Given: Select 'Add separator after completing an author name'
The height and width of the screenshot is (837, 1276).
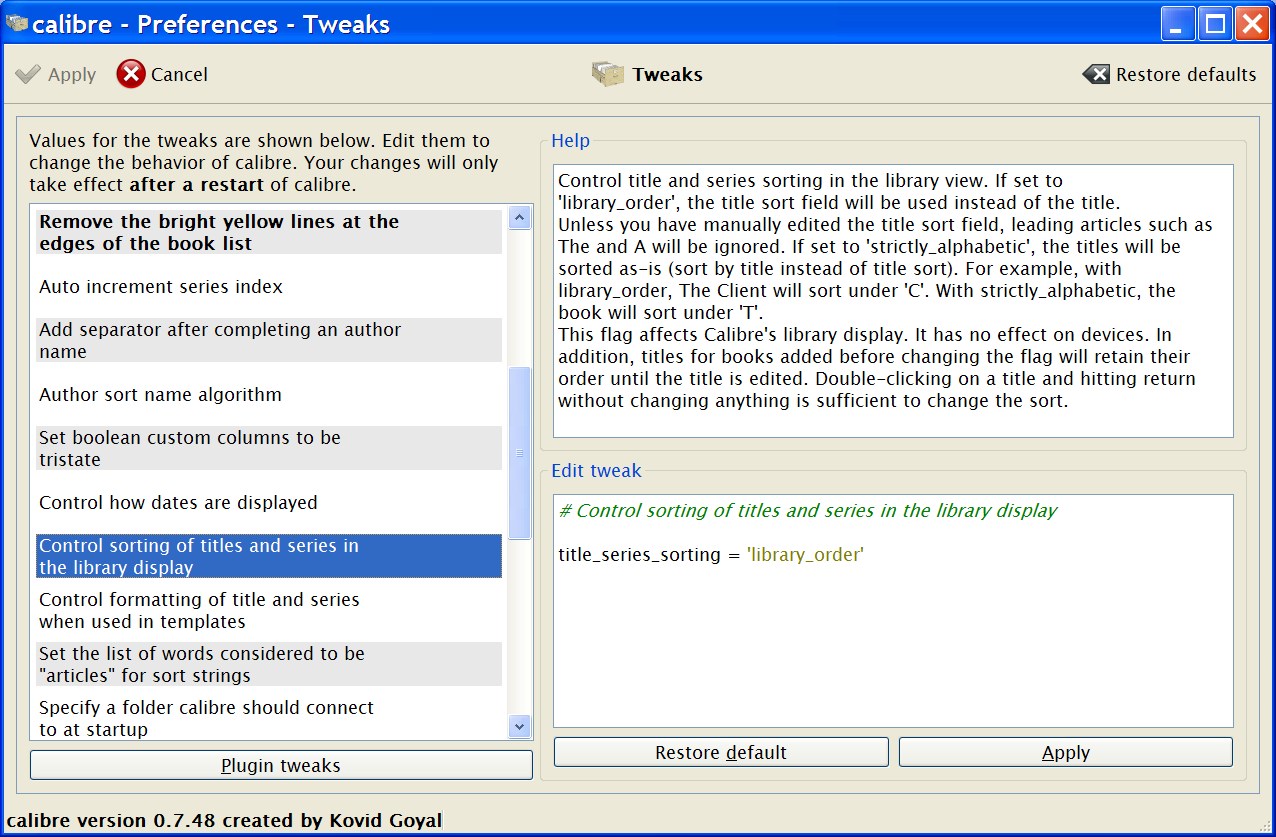Looking at the screenshot, I should (269, 340).
